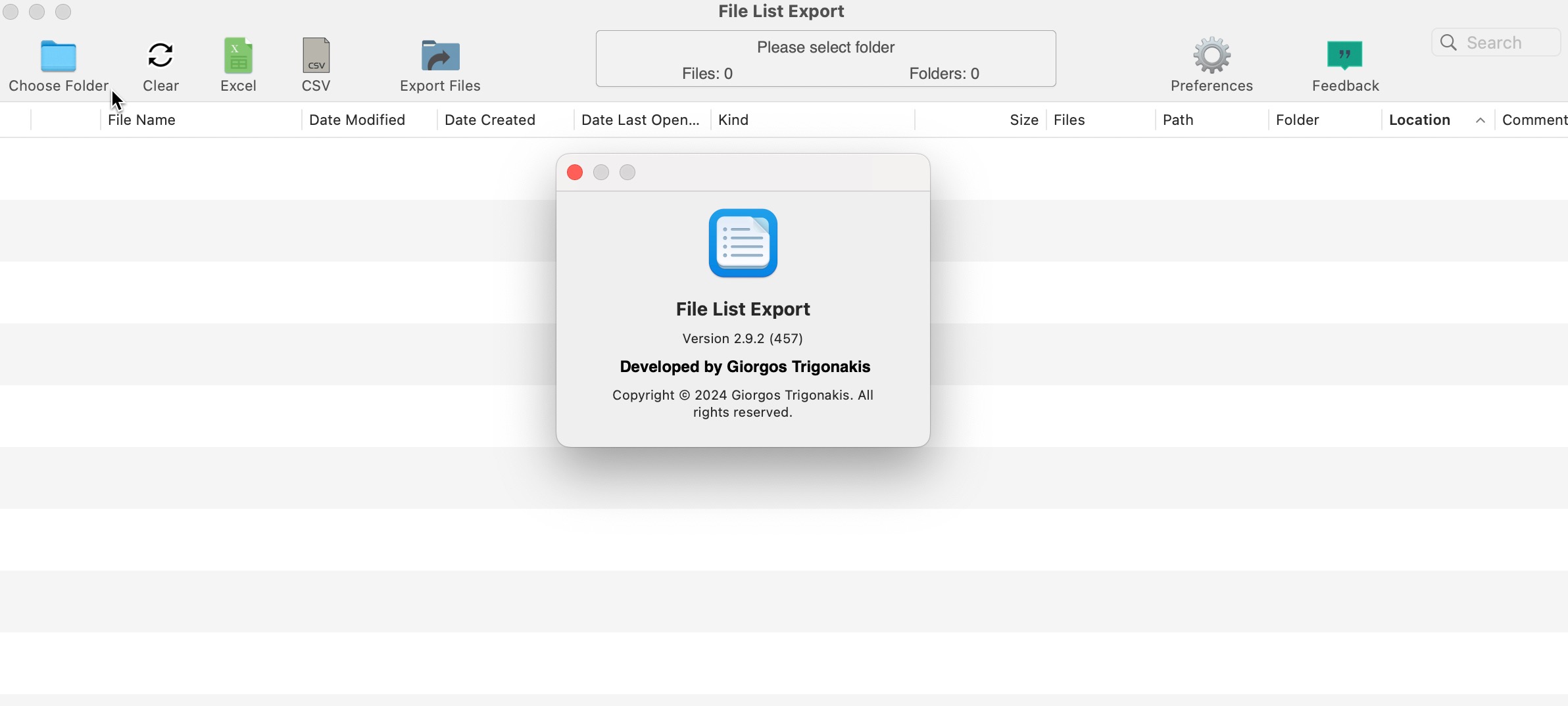Viewport: 1568px width, 706px height.
Task: Open Export Files toolbar icon
Action: coord(440,56)
